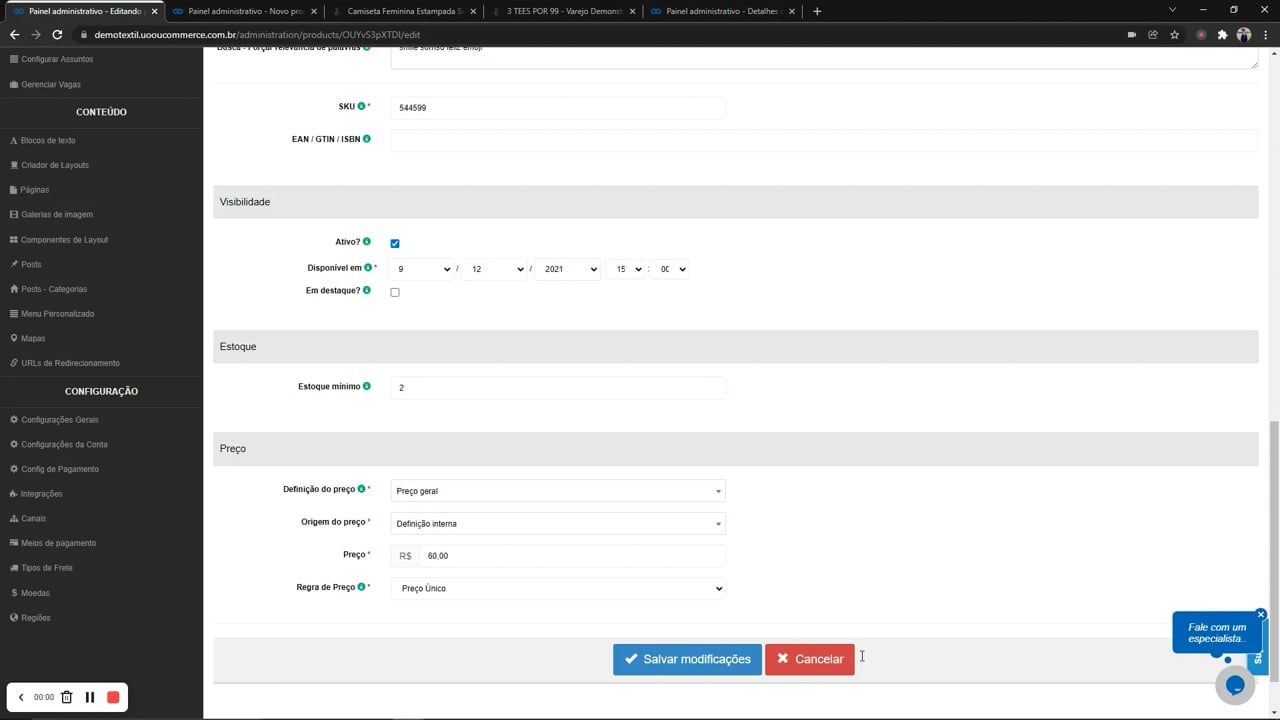Select Tipos de Frete in sidebar
This screenshot has width=1280, height=720.
pyautogui.click(x=46, y=567)
